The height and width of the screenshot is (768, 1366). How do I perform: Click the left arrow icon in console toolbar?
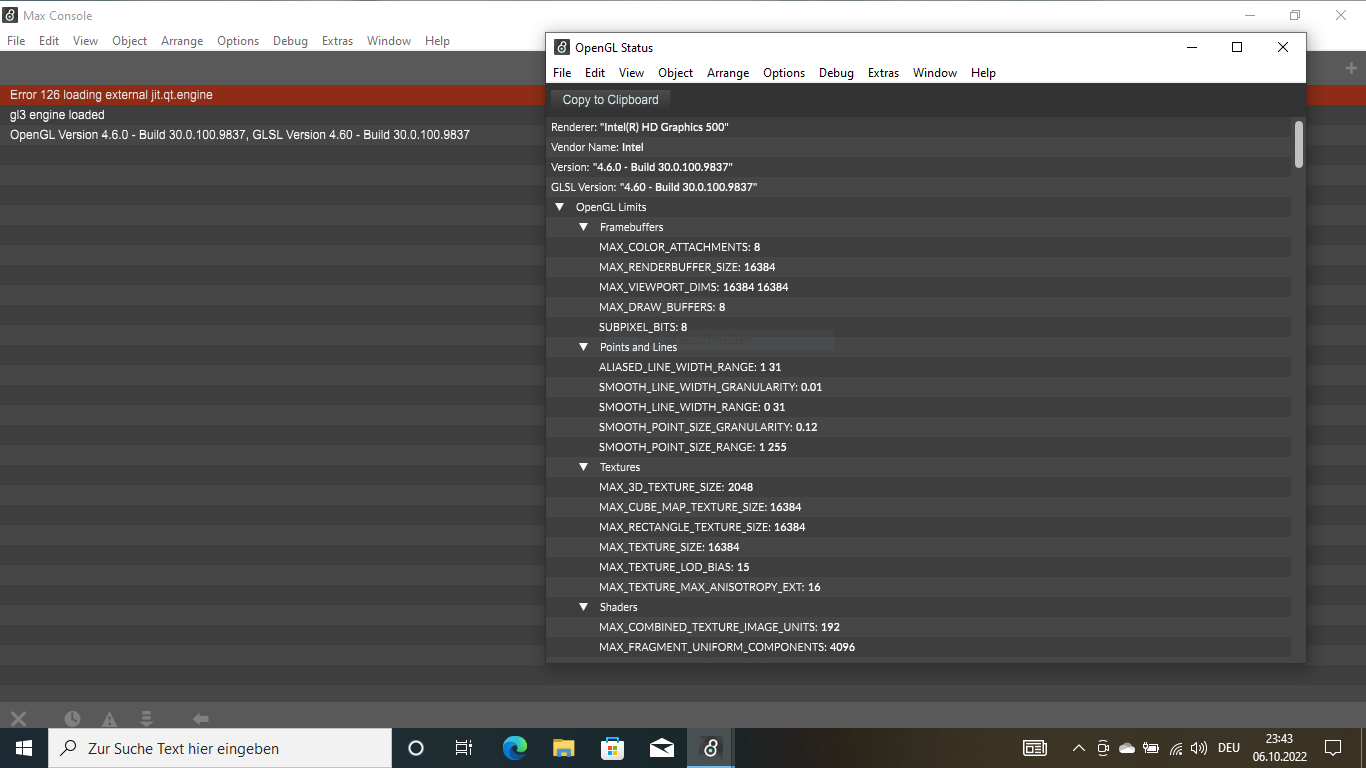click(x=200, y=718)
